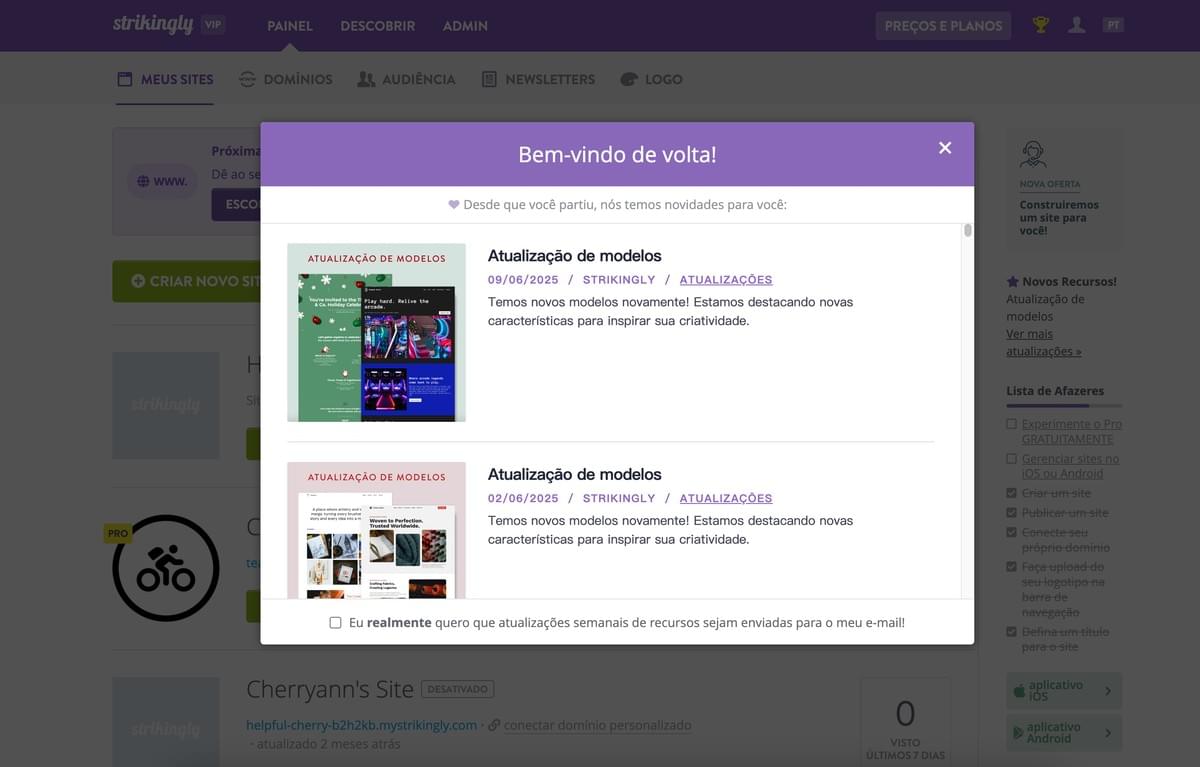
Task: Open the ADMIN menu
Action: [x=465, y=26]
